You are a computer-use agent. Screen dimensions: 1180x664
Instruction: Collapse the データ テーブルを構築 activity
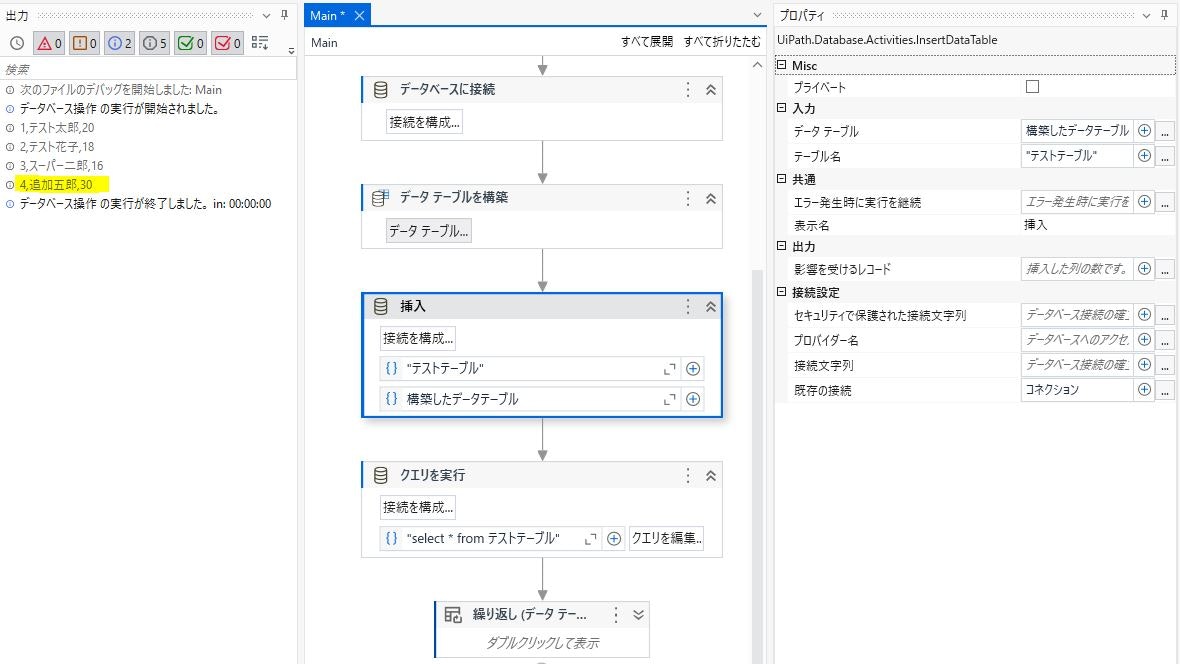pyautogui.click(x=710, y=199)
